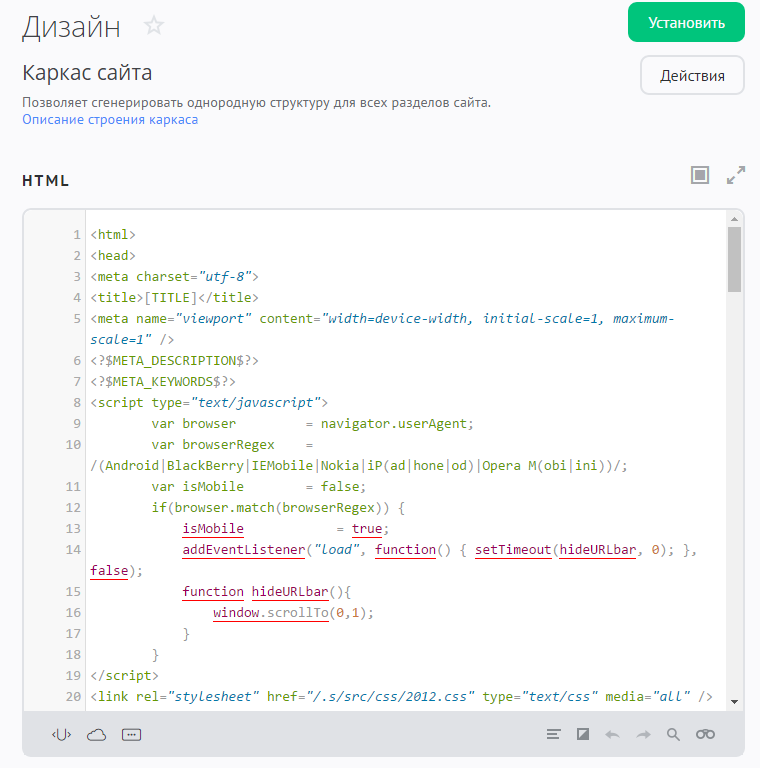Click the code brackets icon in editor toolbar
This screenshot has width=760, height=768.
[62, 735]
